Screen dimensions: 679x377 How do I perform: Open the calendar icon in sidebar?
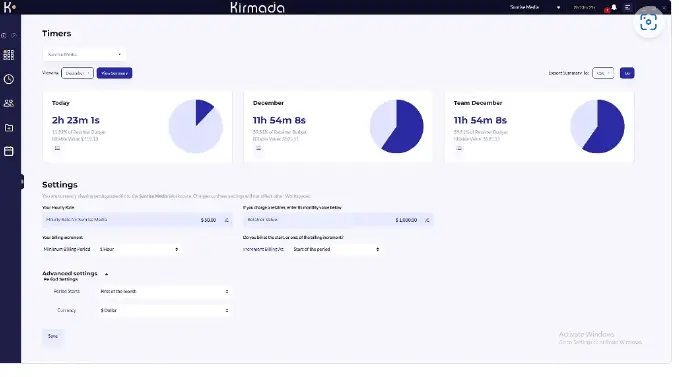(x=9, y=151)
